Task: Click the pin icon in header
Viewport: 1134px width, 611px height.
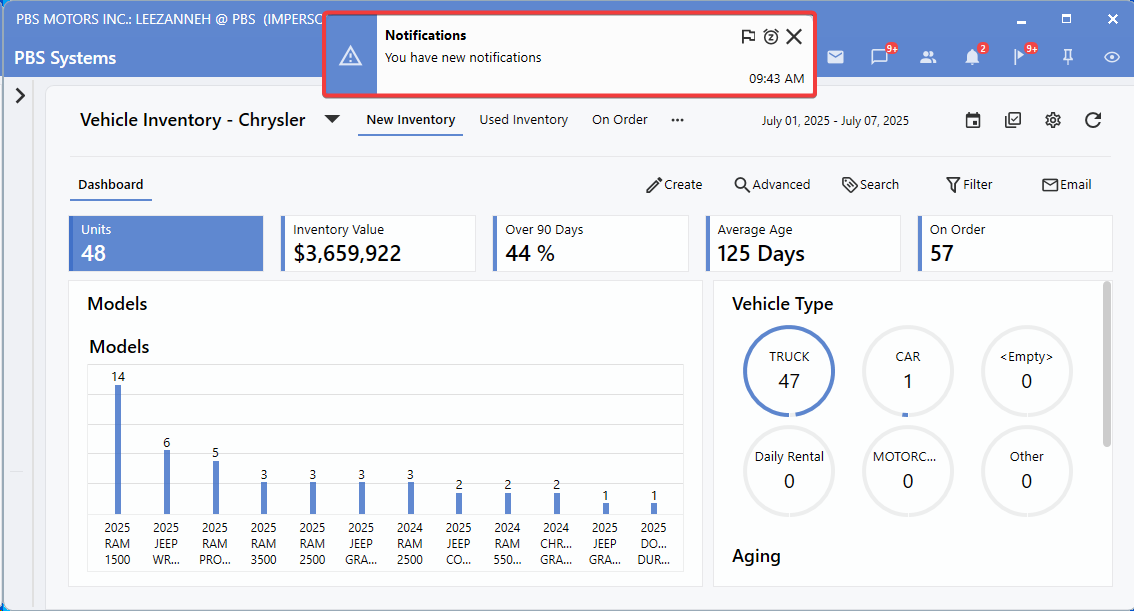Action: point(1067,57)
